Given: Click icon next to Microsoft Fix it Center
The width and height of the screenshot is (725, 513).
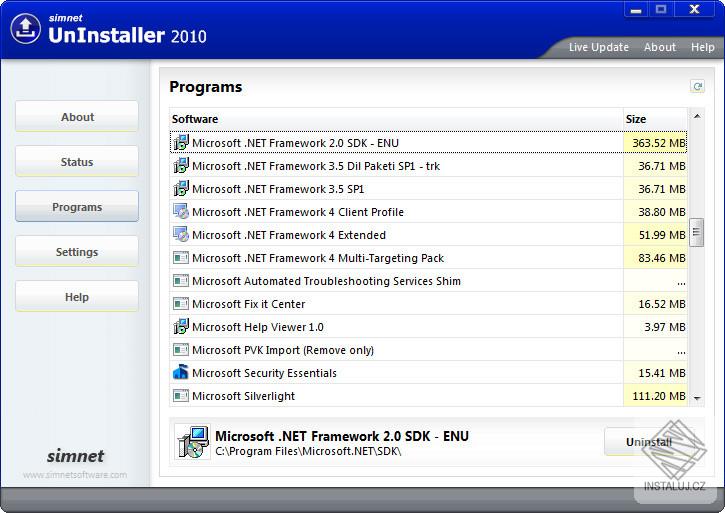Looking at the screenshot, I should [181, 304].
